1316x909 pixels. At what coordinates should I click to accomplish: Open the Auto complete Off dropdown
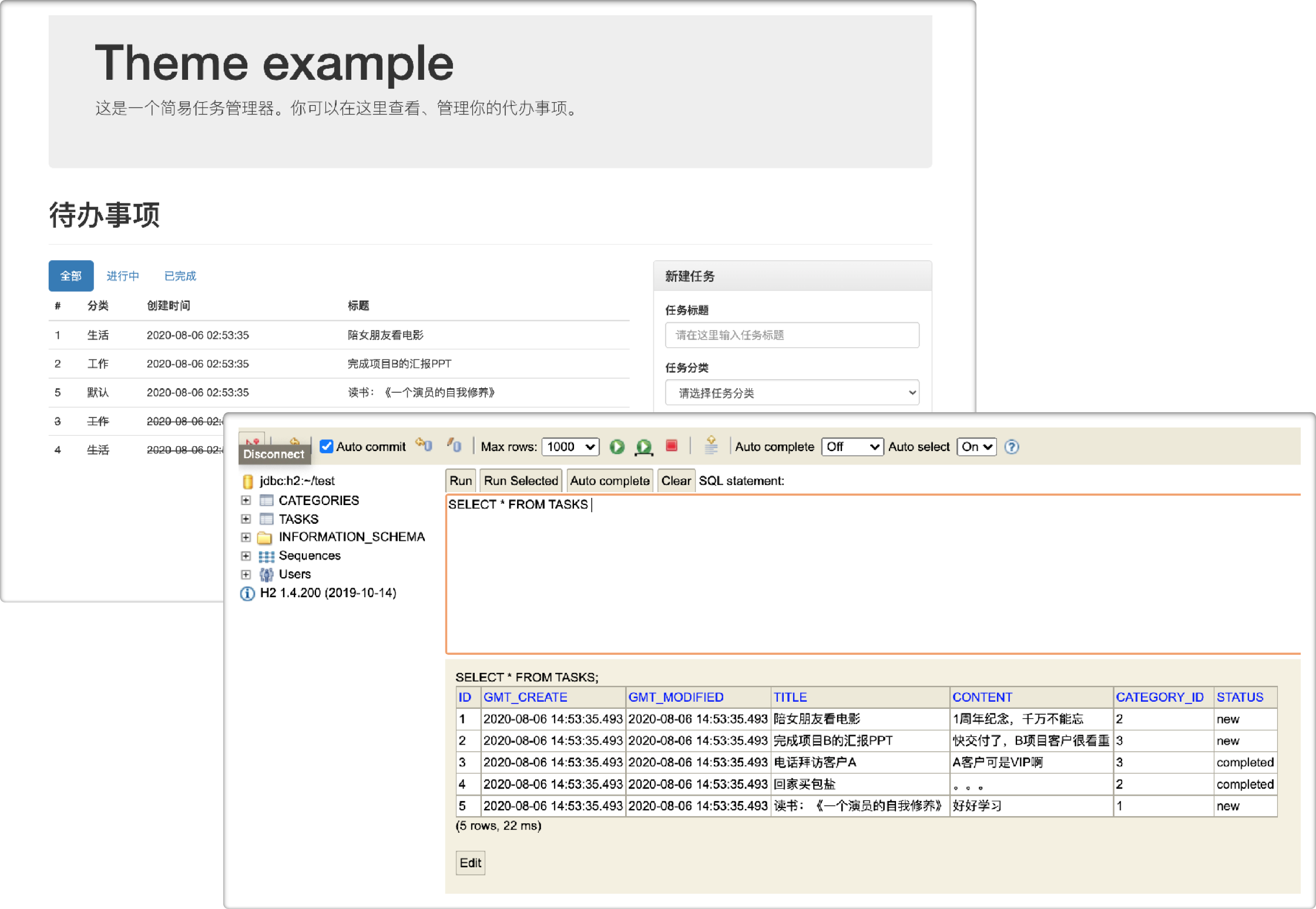pos(852,447)
